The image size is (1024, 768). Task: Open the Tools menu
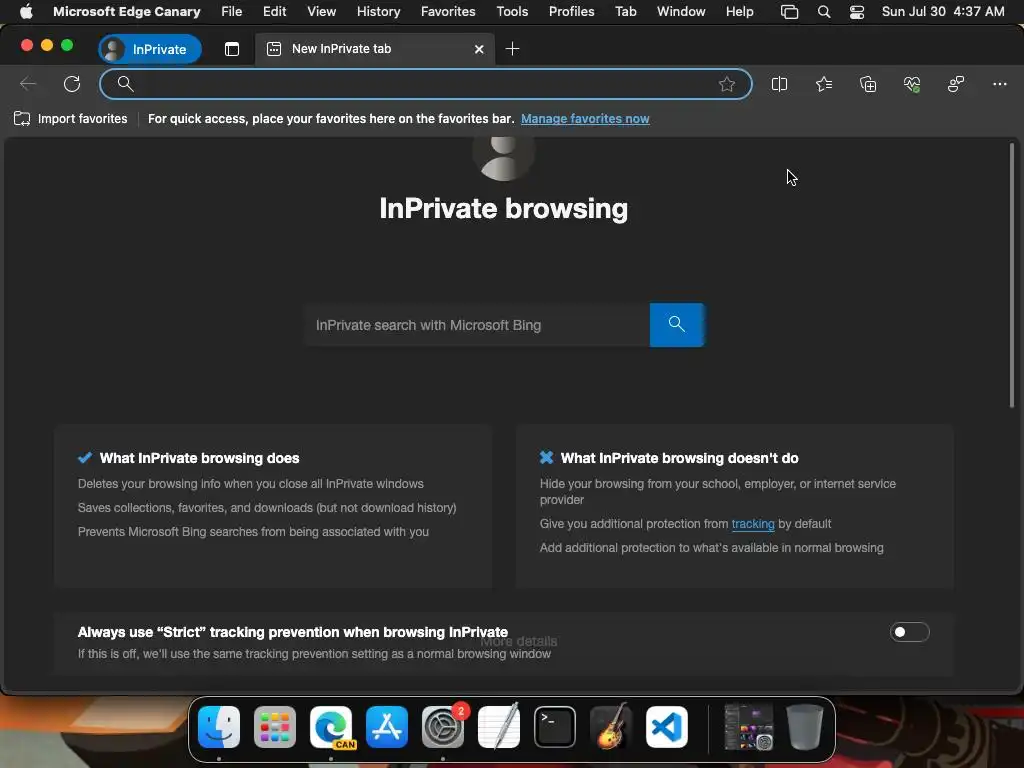(512, 12)
